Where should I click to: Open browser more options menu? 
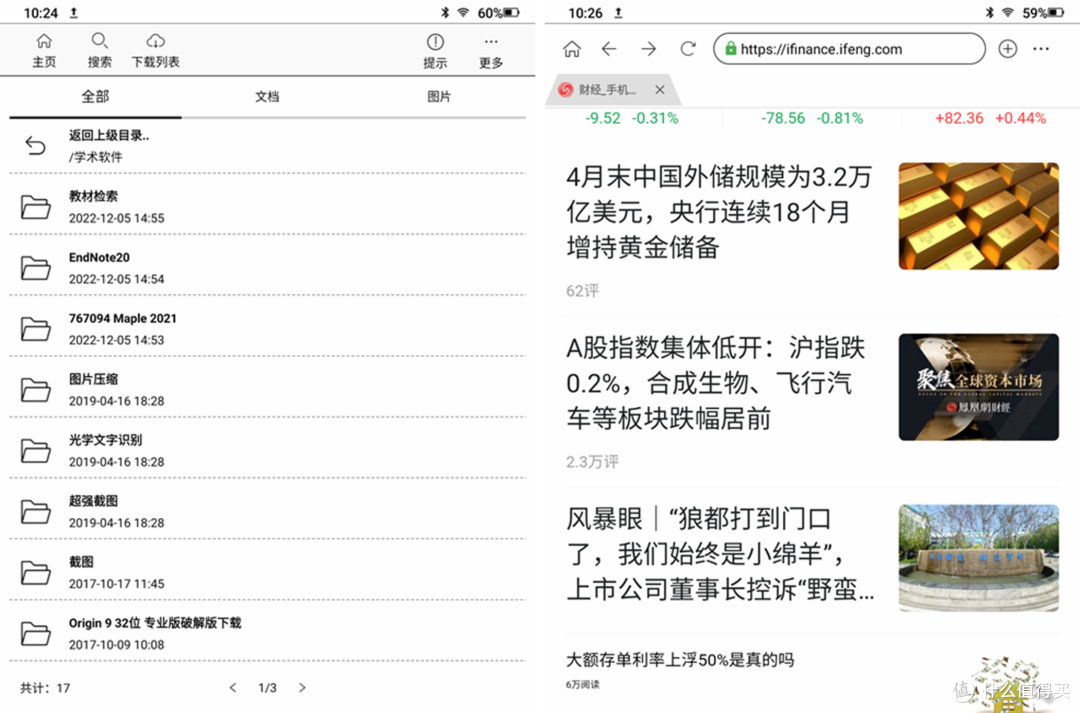pos(1041,49)
